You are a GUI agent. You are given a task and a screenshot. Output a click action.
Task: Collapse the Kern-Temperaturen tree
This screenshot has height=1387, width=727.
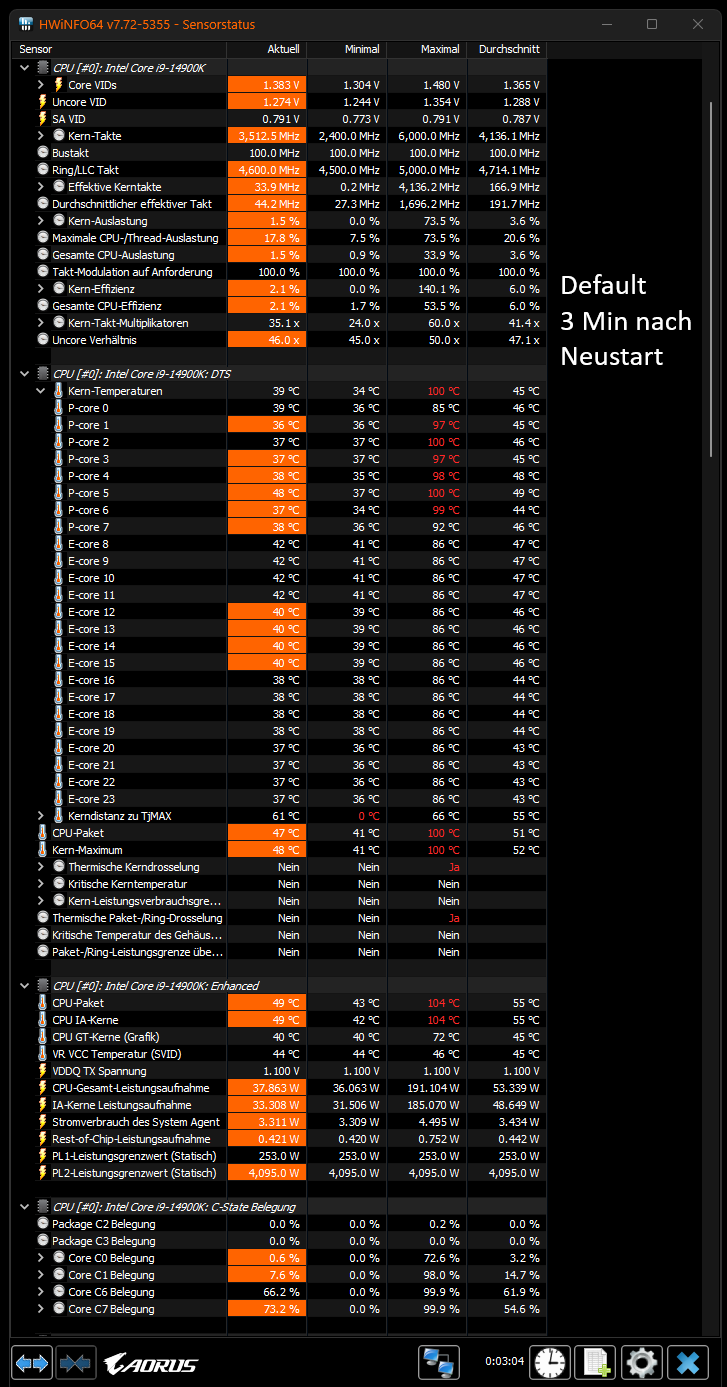tap(41, 391)
